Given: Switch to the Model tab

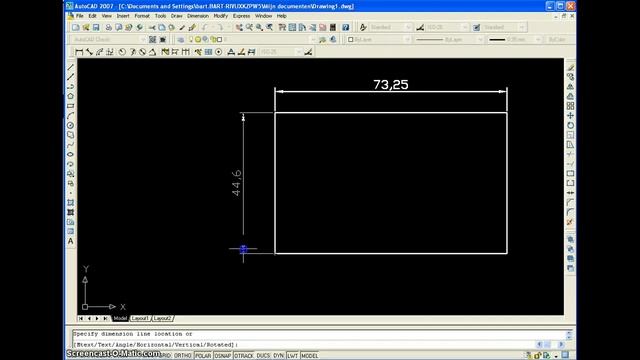Looking at the screenshot, I should coord(120,318).
